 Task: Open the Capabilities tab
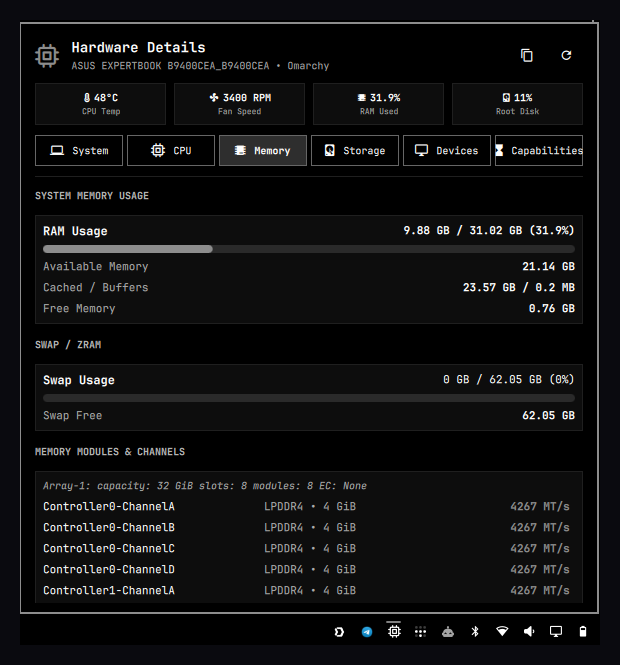[x=539, y=151]
